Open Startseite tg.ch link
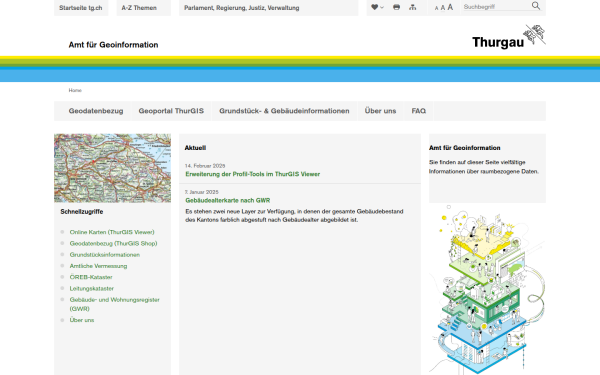600x375 pixels. (x=81, y=8)
